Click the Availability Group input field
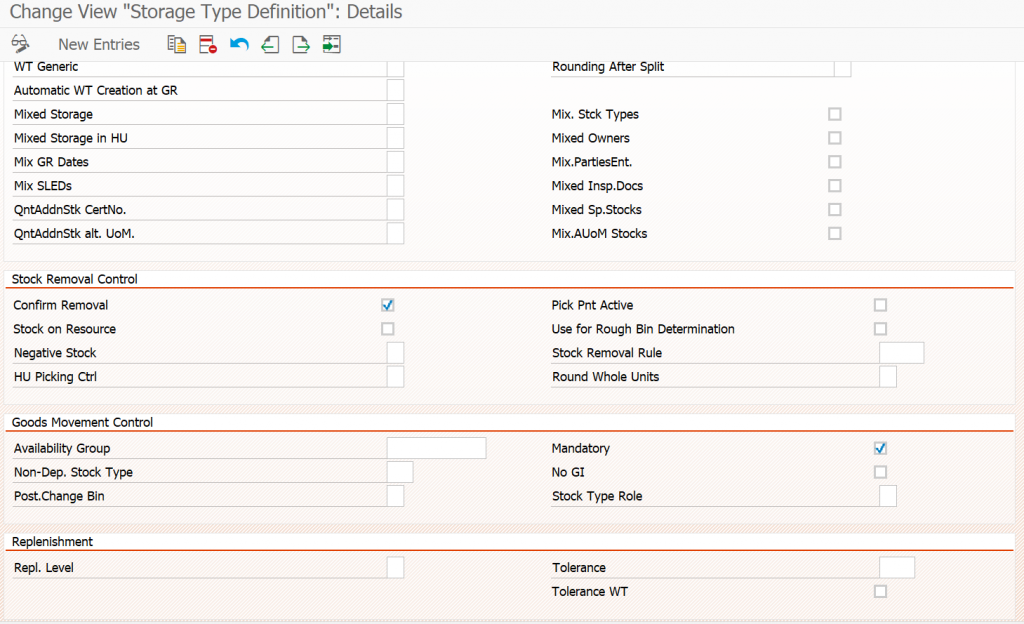Image resolution: width=1024 pixels, height=624 pixels. 436,448
